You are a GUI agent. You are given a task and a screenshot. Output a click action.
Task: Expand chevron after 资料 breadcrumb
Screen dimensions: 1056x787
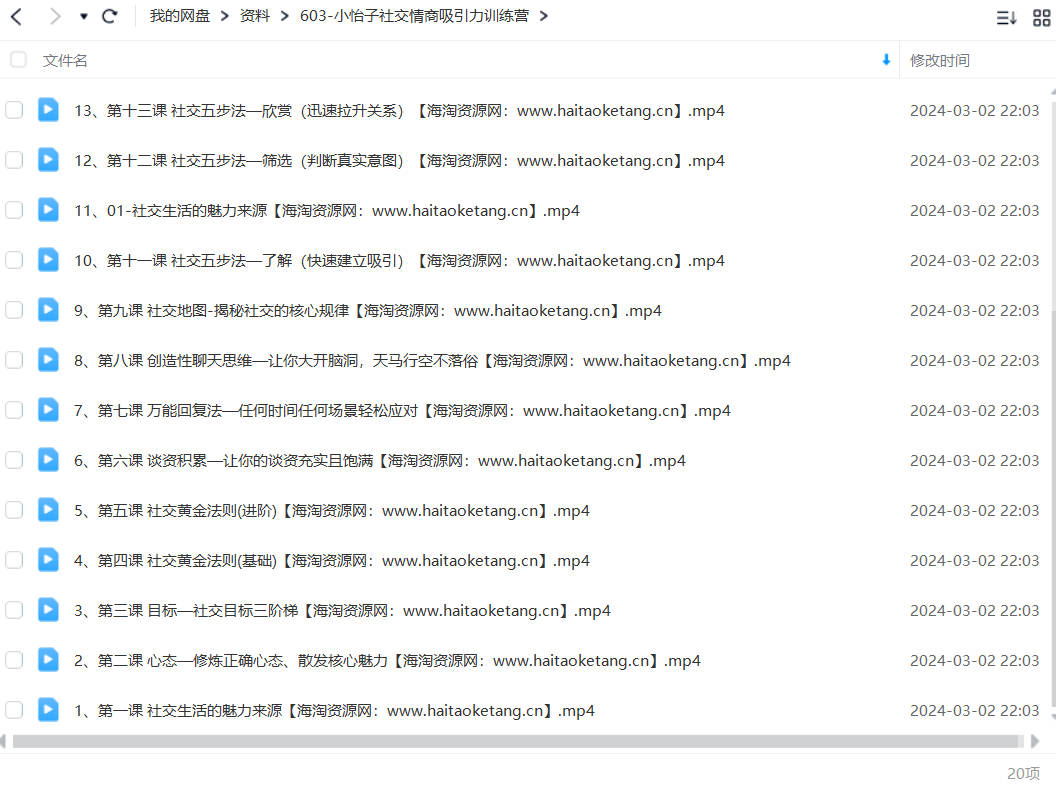pos(285,15)
